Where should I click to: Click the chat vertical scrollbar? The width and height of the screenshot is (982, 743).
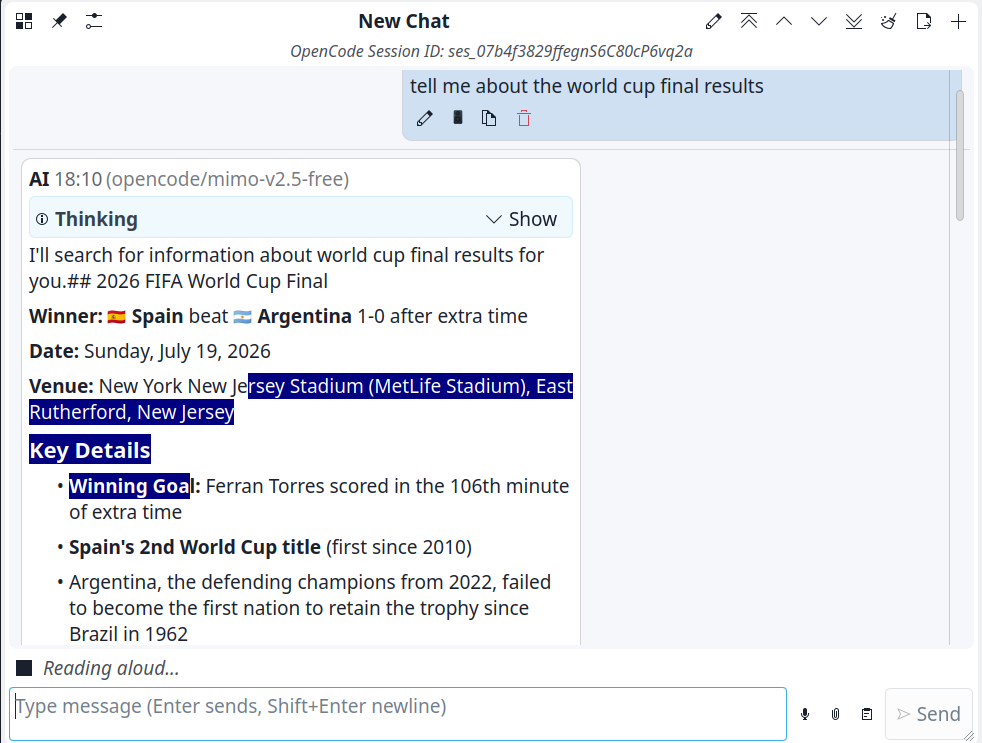click(959, 155)
